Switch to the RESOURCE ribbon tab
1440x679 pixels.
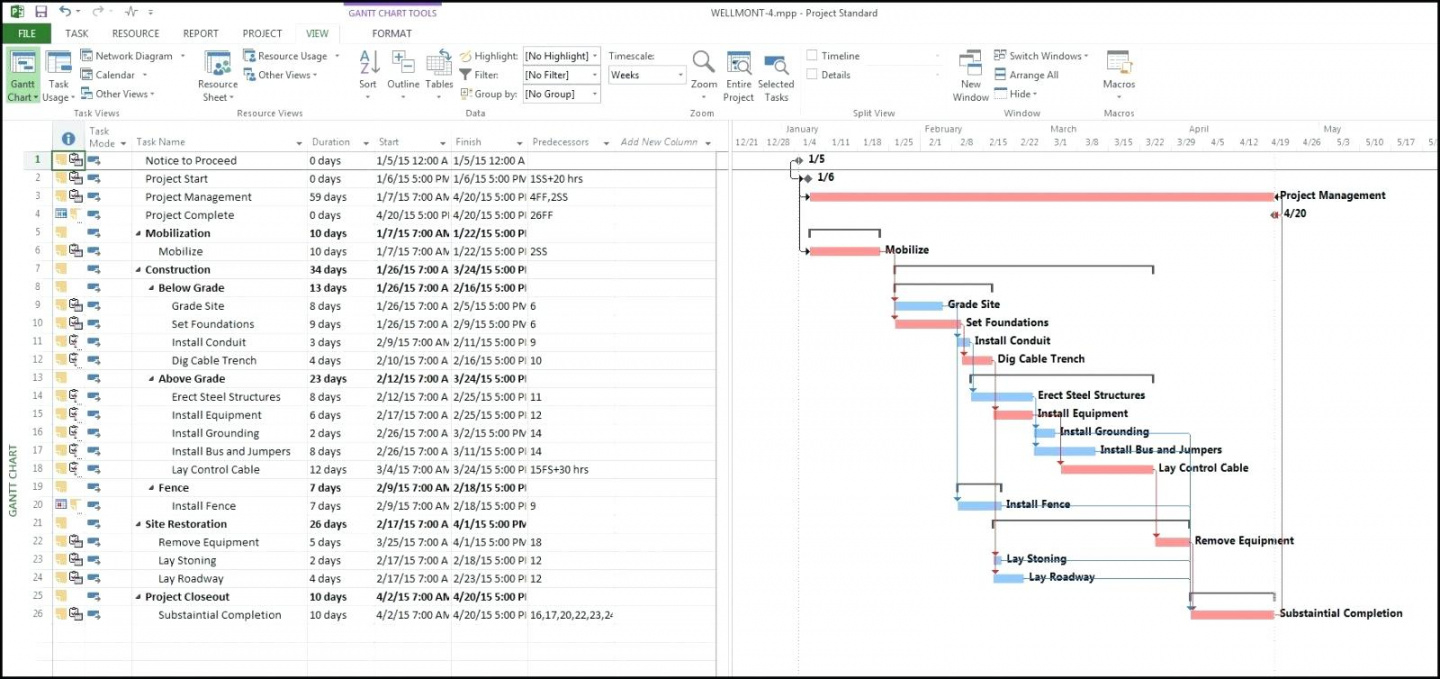(135, 33)
